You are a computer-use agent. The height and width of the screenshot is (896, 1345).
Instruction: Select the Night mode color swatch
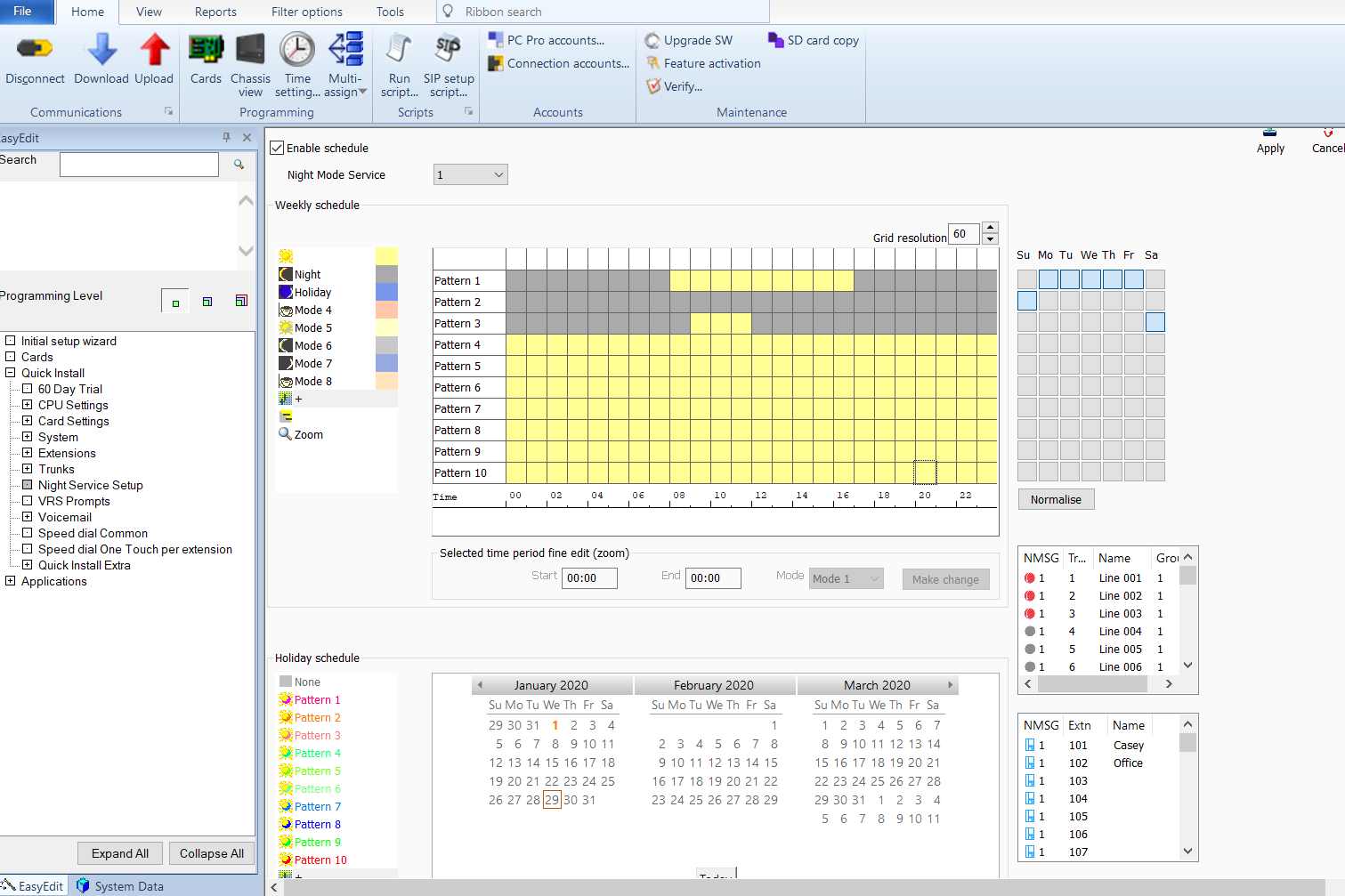386,274
